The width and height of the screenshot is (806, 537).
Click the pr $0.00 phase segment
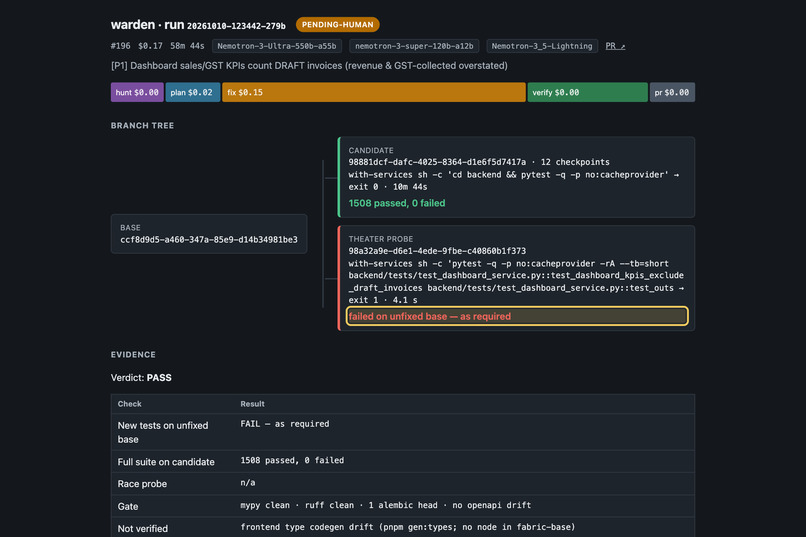click(672, 92)
